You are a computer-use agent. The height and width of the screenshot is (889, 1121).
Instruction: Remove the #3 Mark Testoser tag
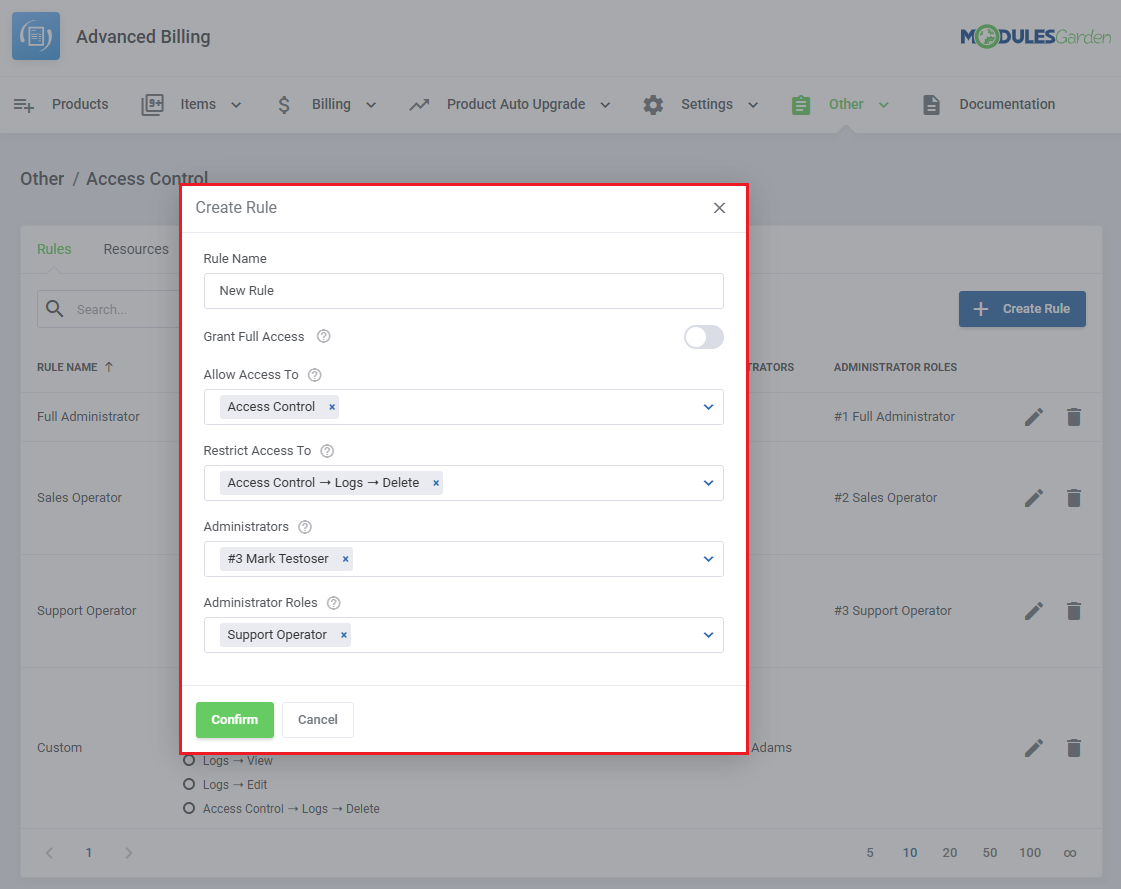[346, 559]
